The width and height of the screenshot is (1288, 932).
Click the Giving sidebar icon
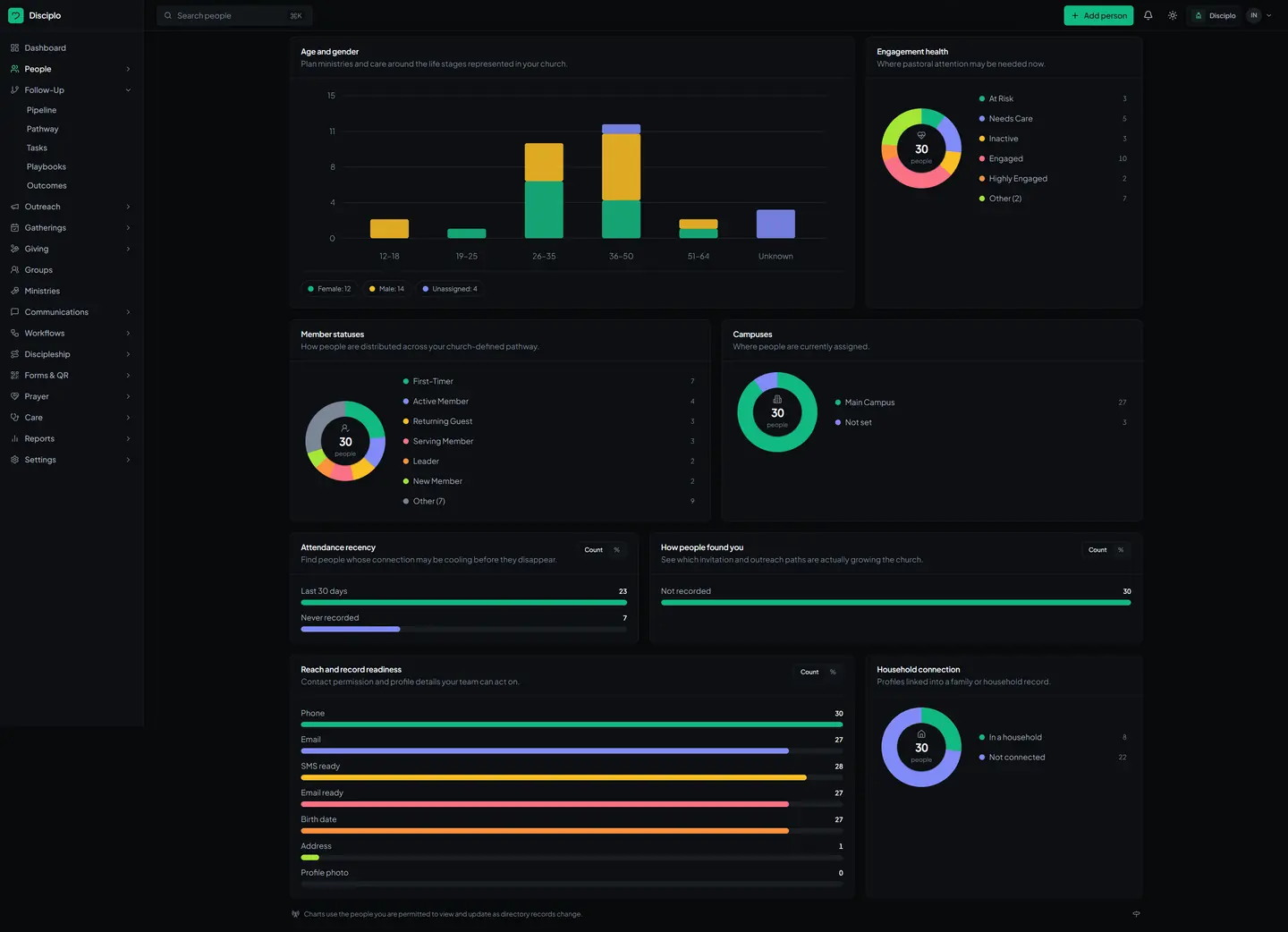click(14, 249)
